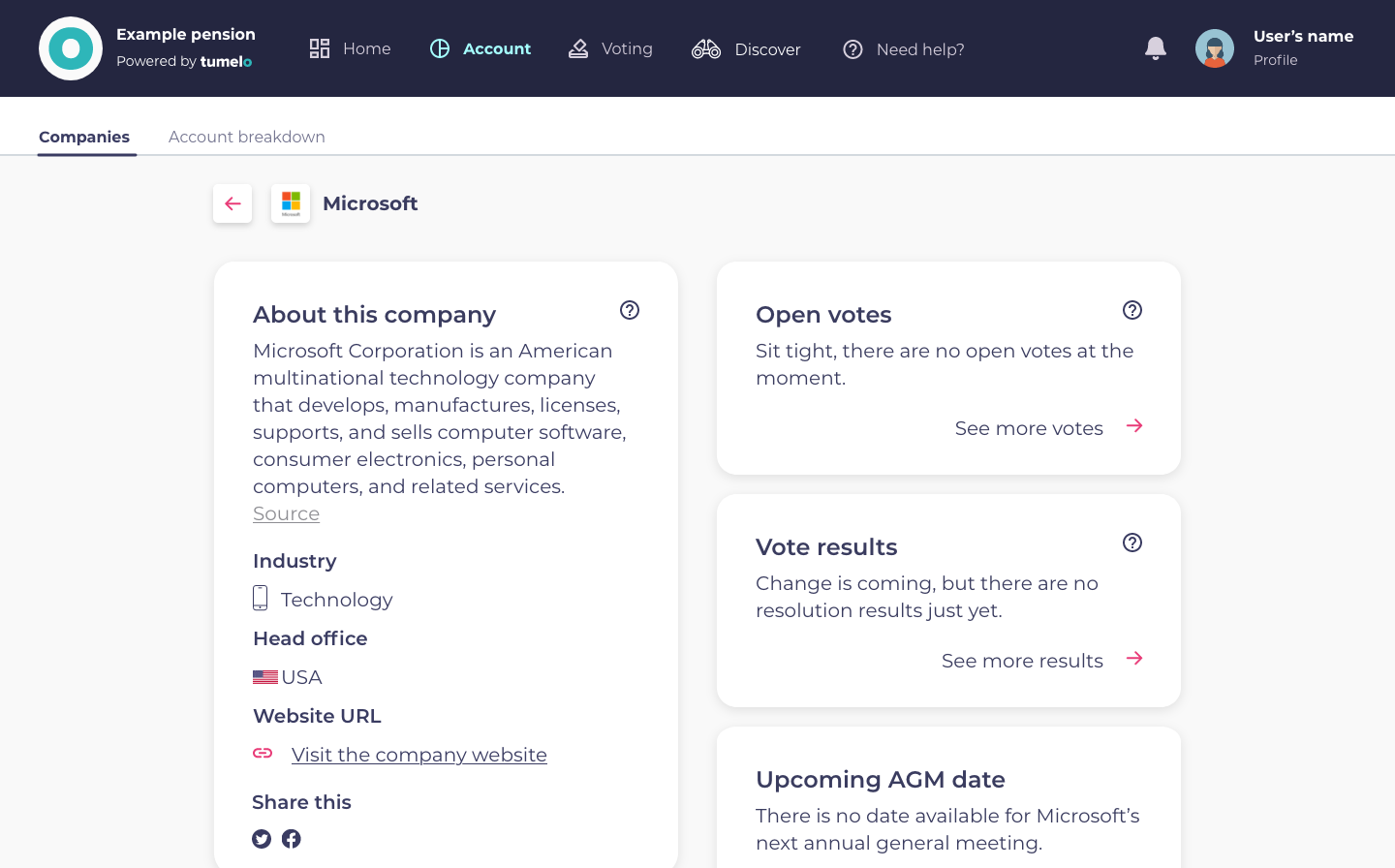Open help icon for Open votes
This screenshot has height=868, width=1395.
1132,310
